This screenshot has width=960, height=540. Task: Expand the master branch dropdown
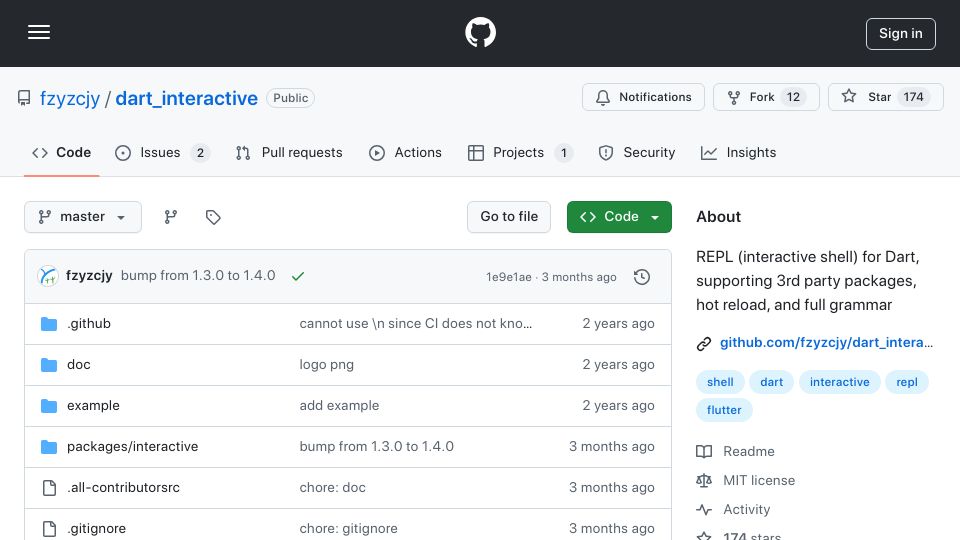83,217
